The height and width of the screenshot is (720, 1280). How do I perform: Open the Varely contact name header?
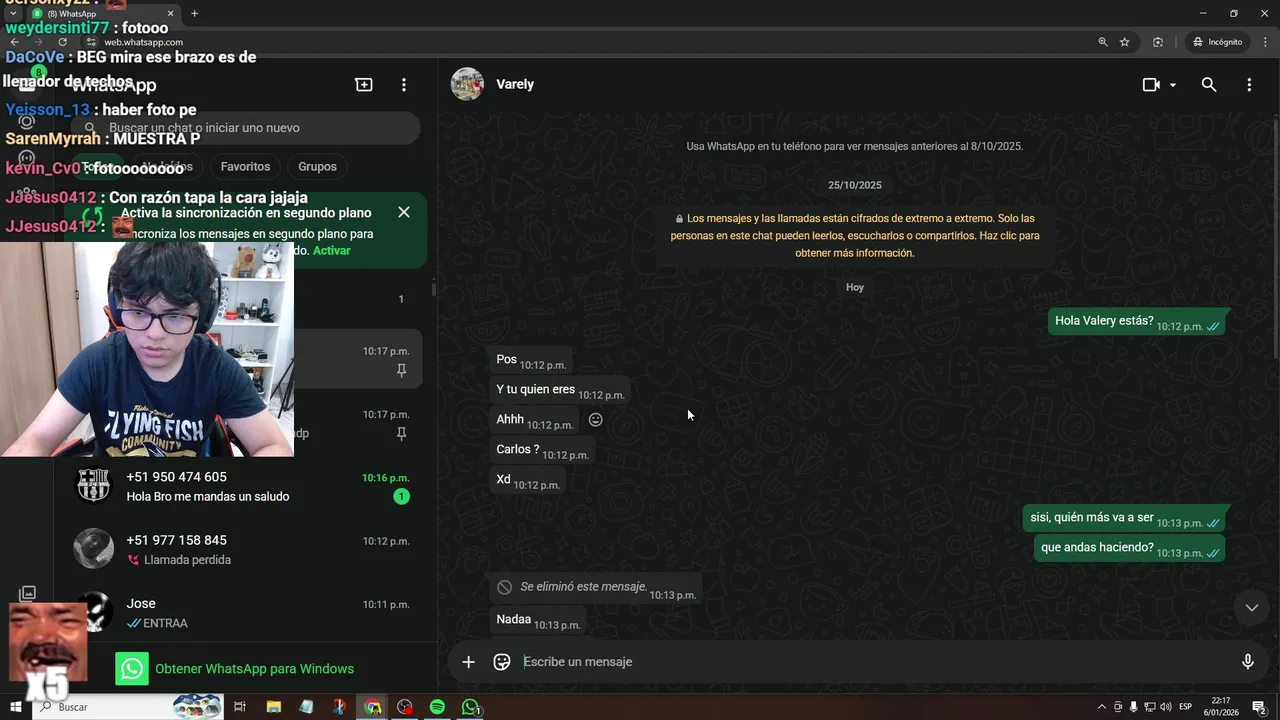[x=515, y=84]
